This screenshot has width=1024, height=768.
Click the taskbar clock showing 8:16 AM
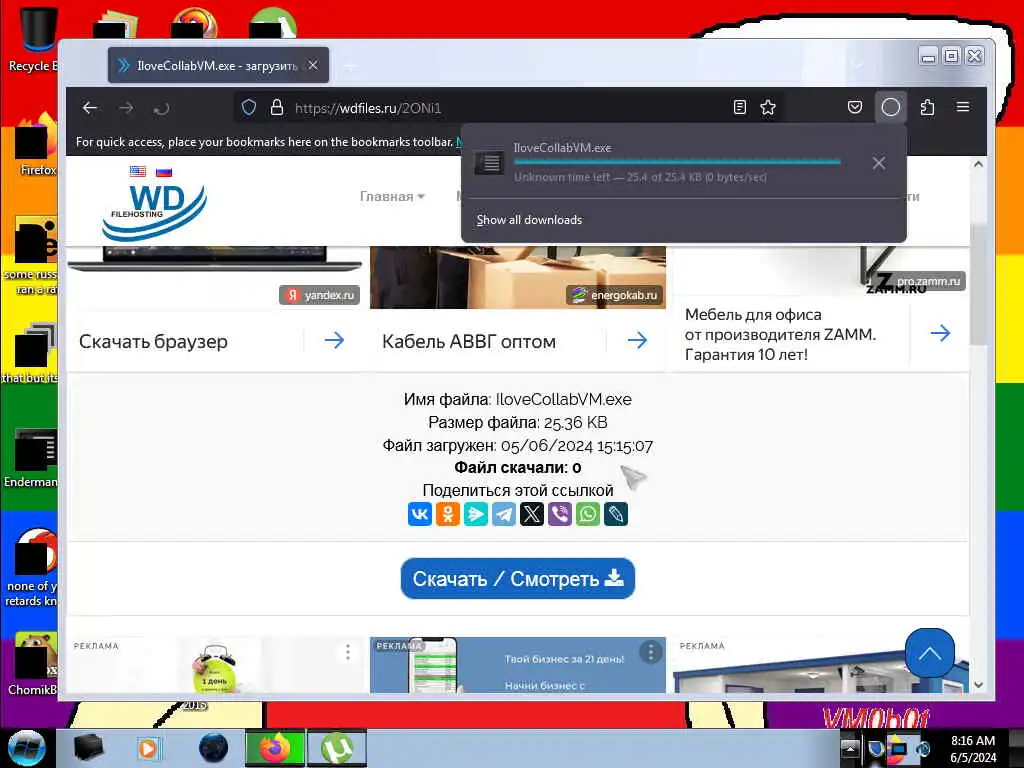[x=973, y=748]
